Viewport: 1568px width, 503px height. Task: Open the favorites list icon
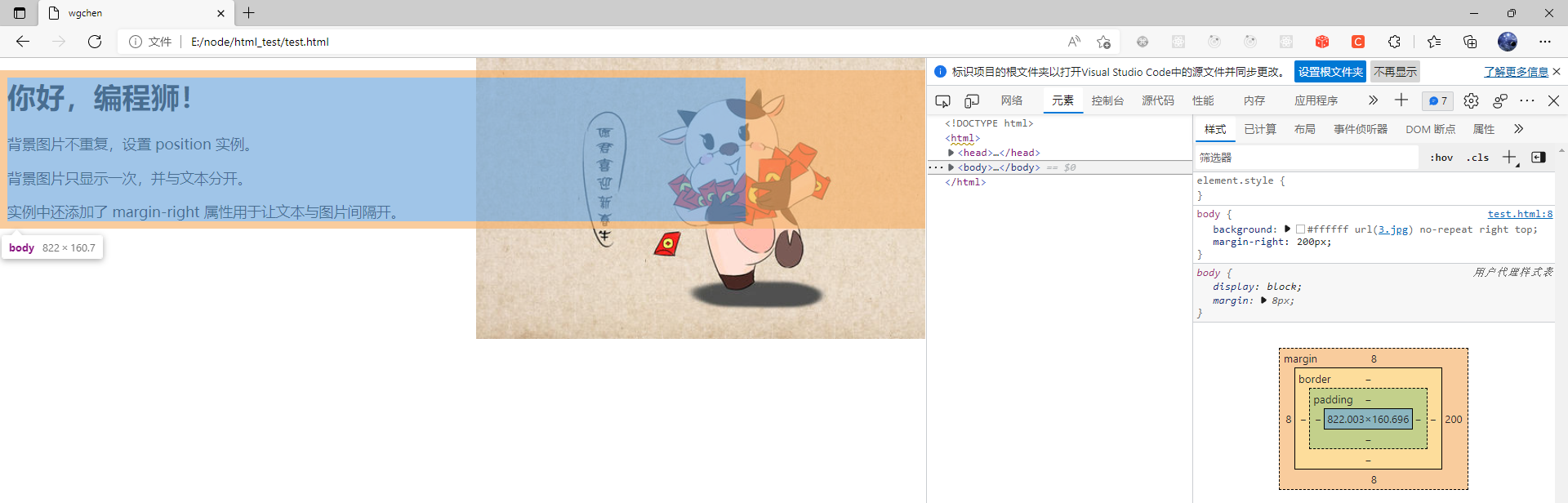click(1434, 42)
